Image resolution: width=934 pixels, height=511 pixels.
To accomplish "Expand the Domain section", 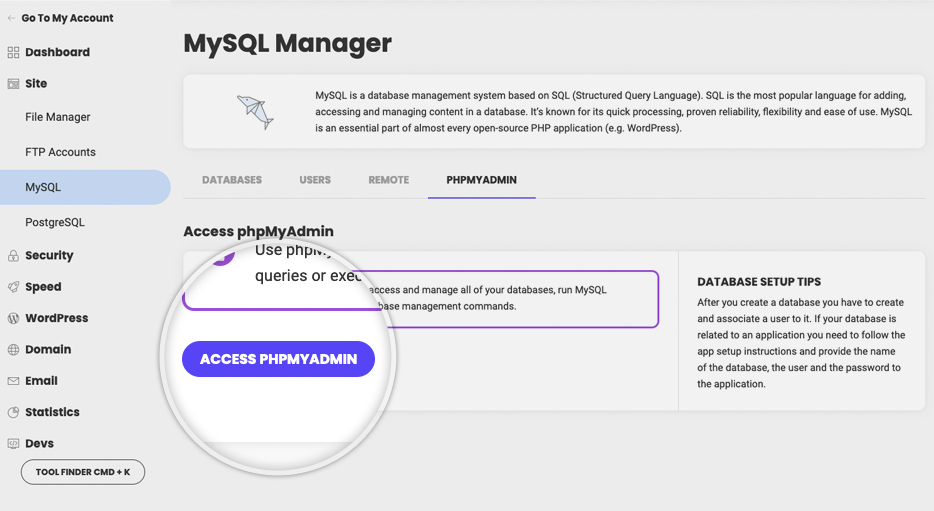I will (x=48, y=350).
